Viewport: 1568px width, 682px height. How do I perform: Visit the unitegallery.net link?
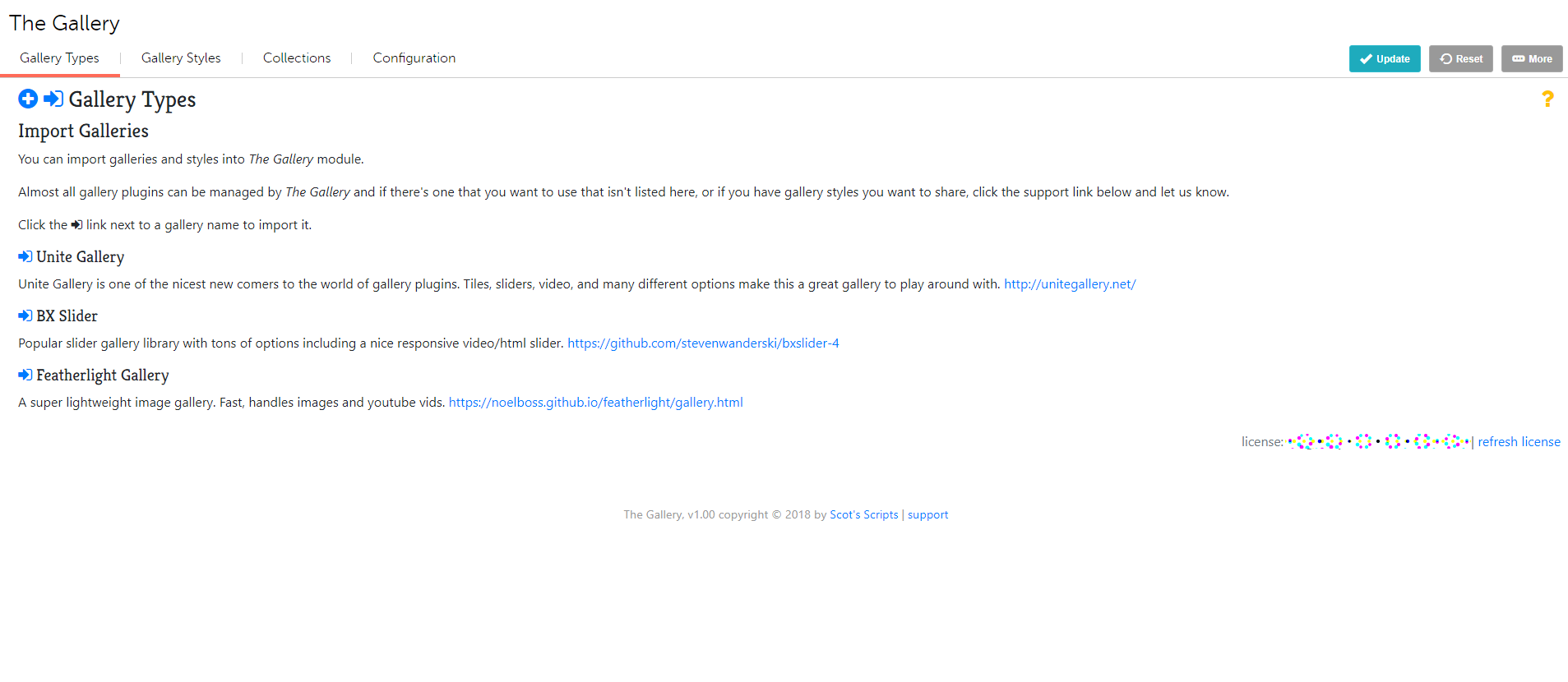(1069, 284)
